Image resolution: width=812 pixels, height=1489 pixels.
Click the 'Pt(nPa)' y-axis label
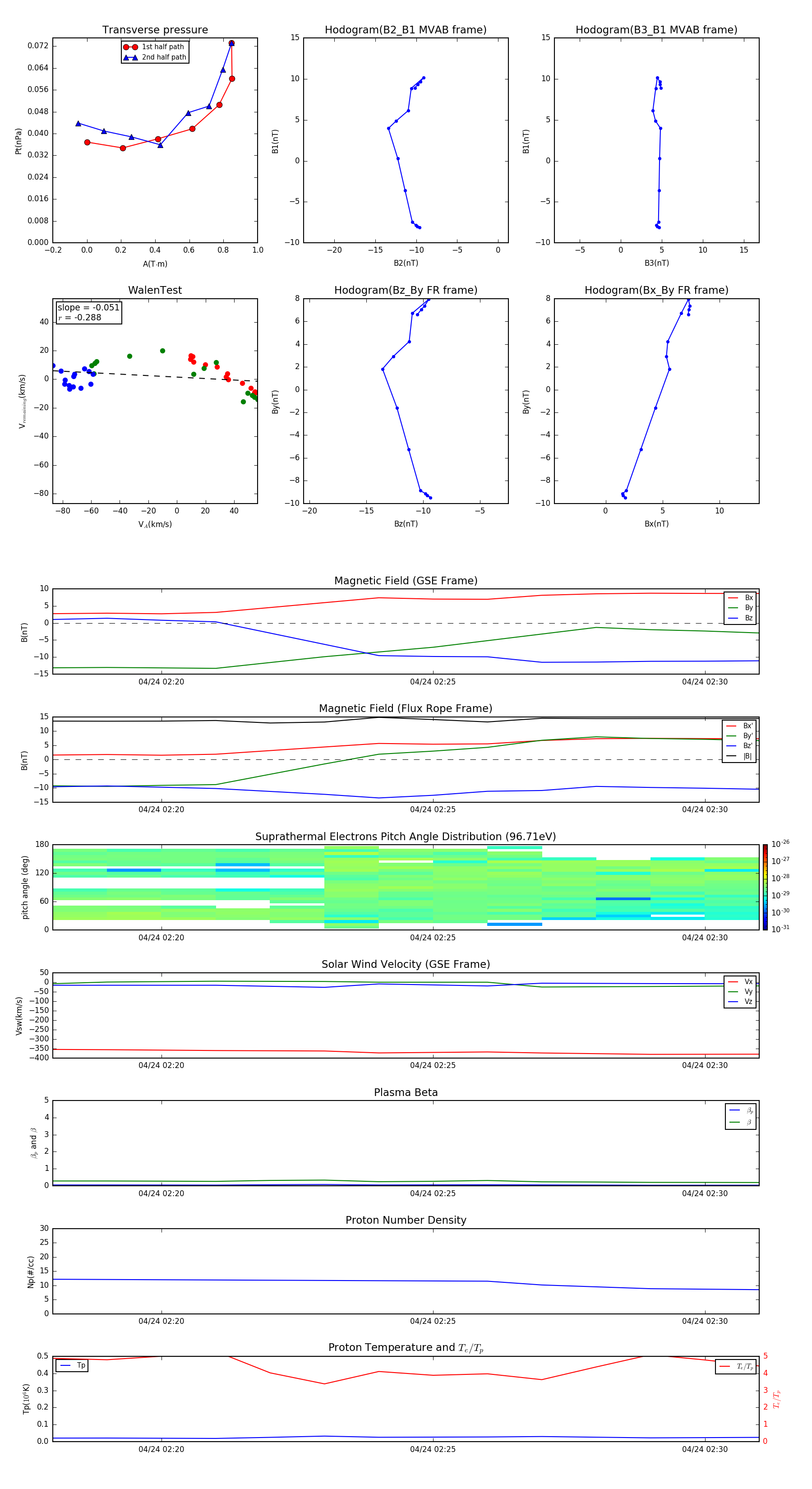(x=18, y=141)
